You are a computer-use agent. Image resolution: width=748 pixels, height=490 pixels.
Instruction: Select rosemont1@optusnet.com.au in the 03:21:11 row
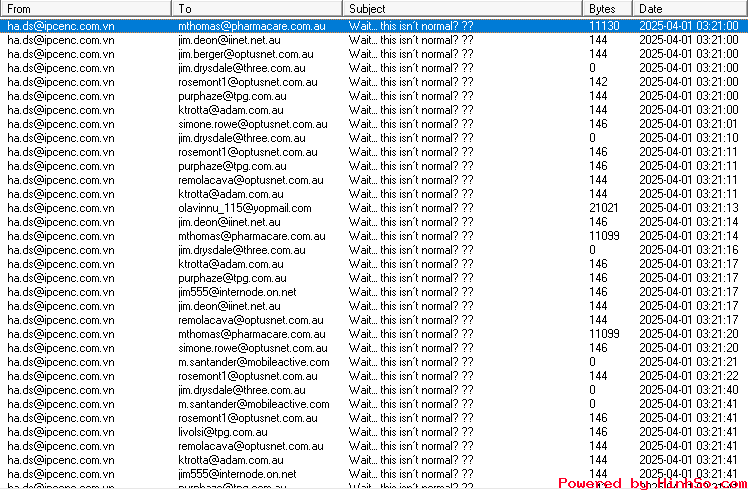point(248,152)
